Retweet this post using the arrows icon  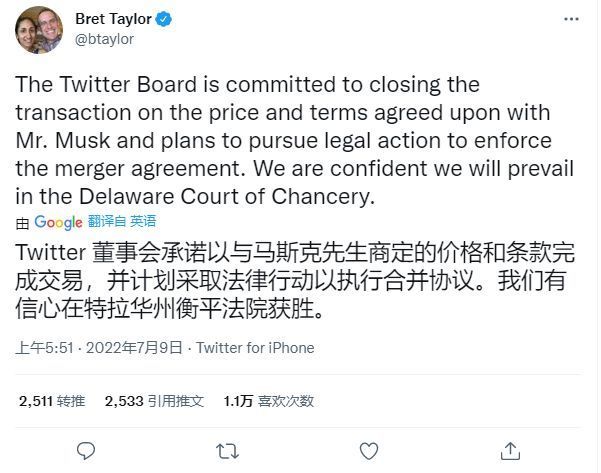[227, 451]
